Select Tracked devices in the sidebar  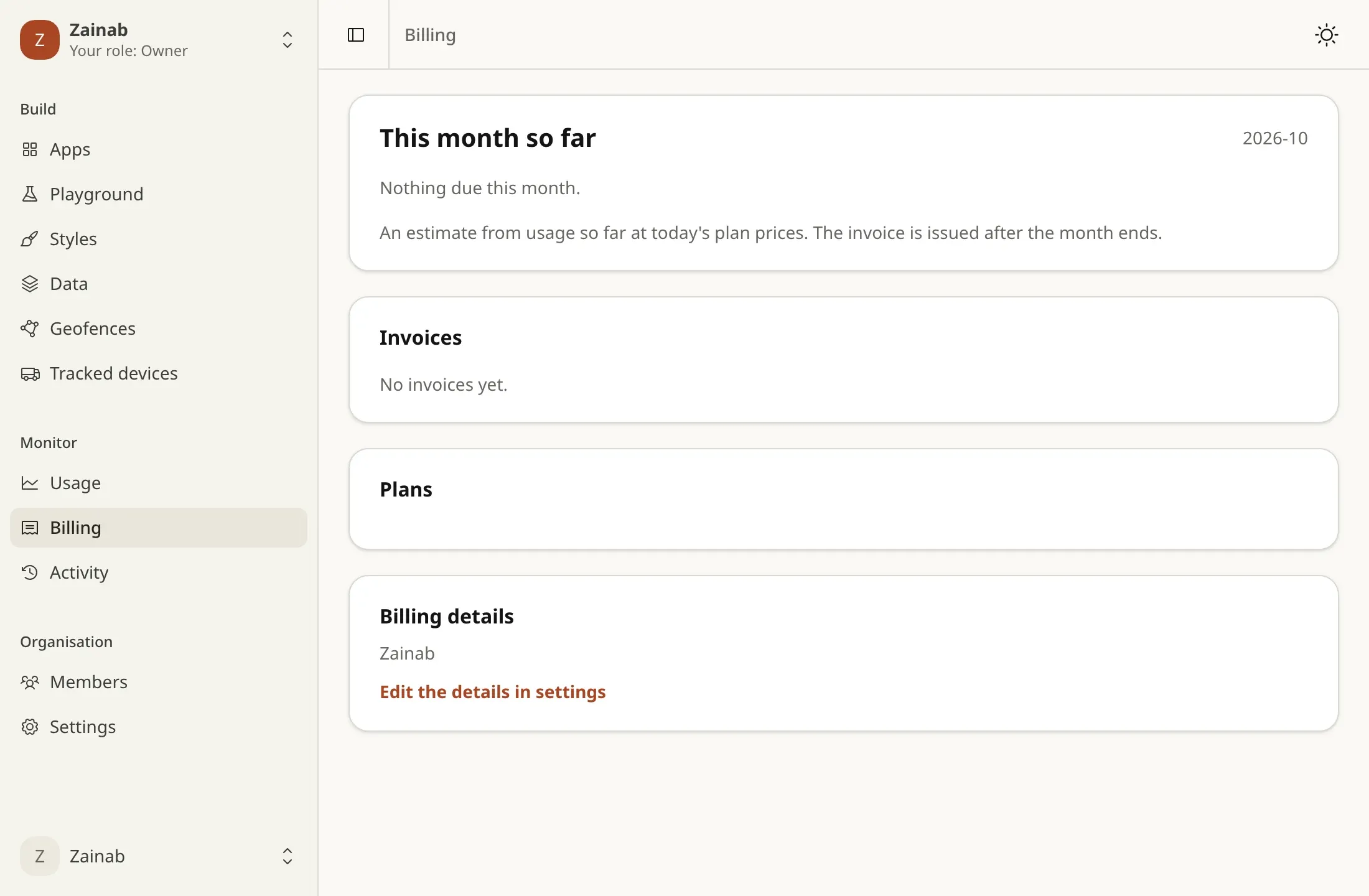[159, 373]
